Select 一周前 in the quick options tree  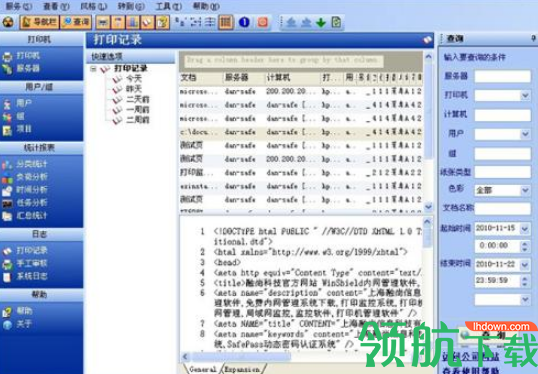[137, 110]
